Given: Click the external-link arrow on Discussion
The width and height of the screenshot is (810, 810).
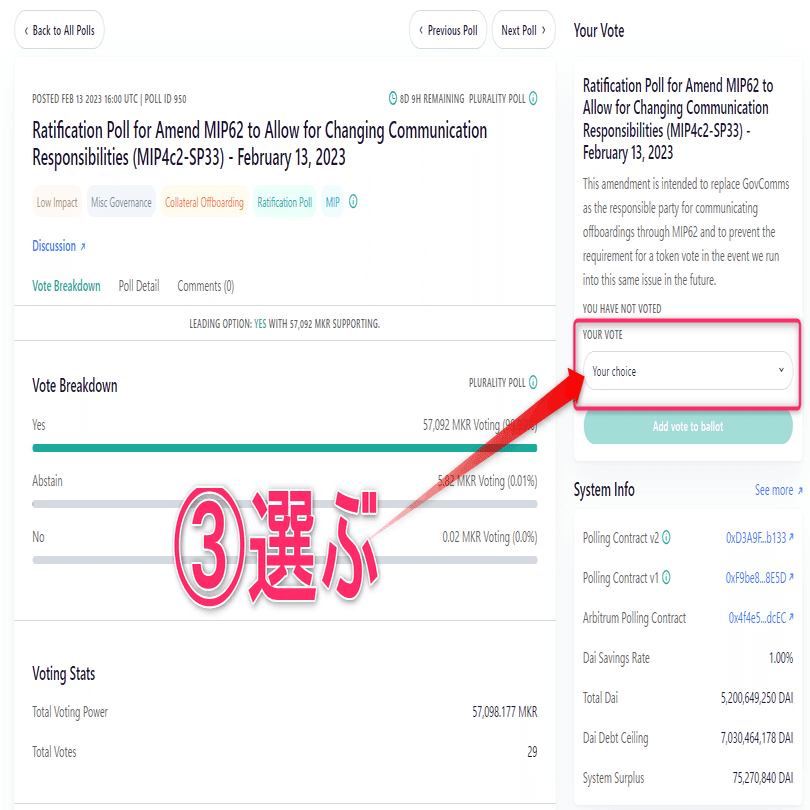Looking at the screenshot, I should (82, 245).
